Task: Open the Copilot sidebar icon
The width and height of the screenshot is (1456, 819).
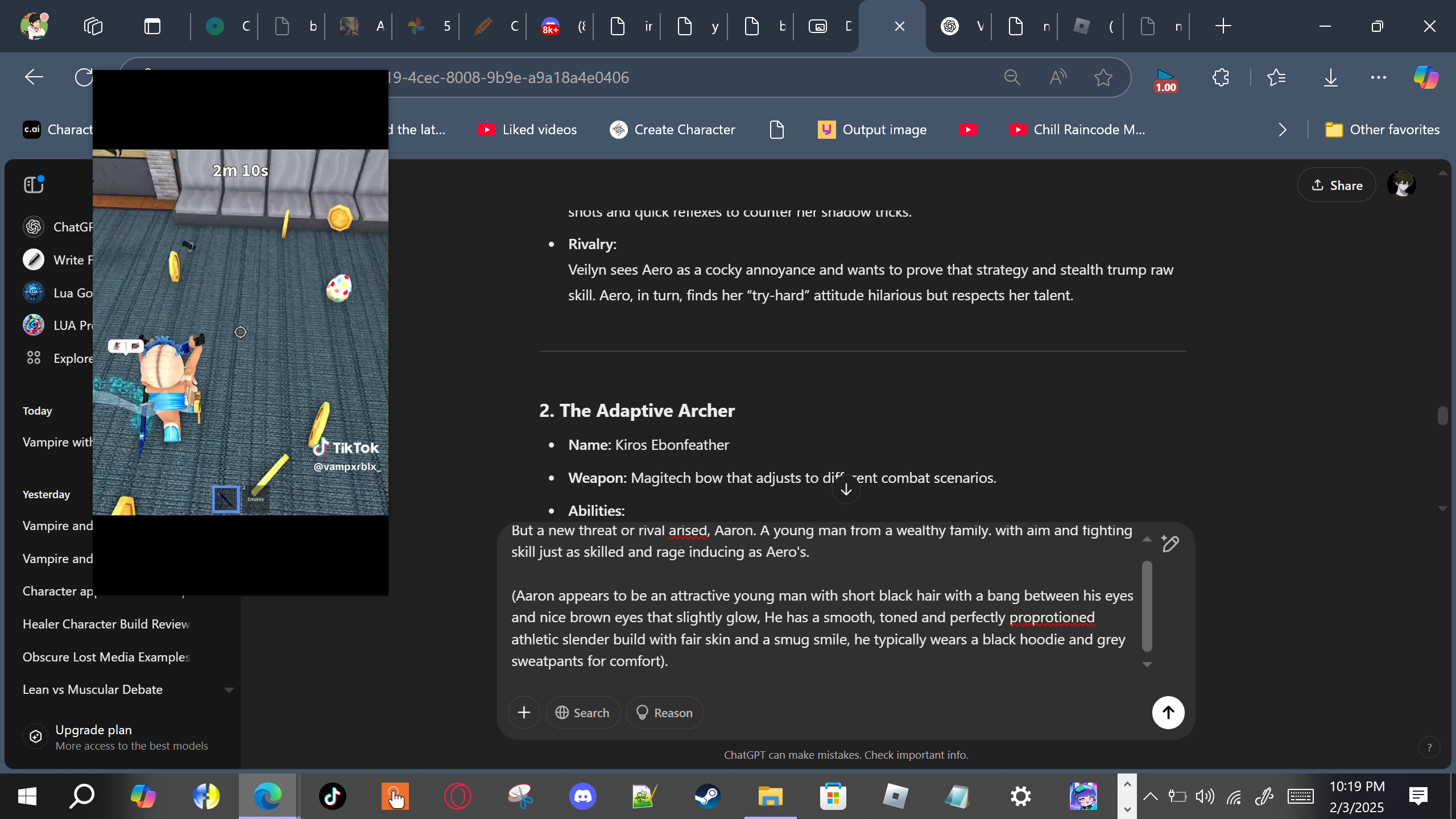Action: pos(1426,77)
